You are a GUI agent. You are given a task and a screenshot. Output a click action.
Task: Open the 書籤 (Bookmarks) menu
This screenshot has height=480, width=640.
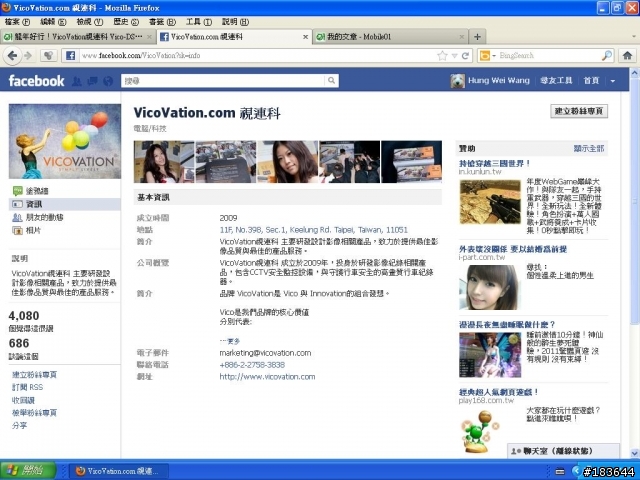pos(162,22)
